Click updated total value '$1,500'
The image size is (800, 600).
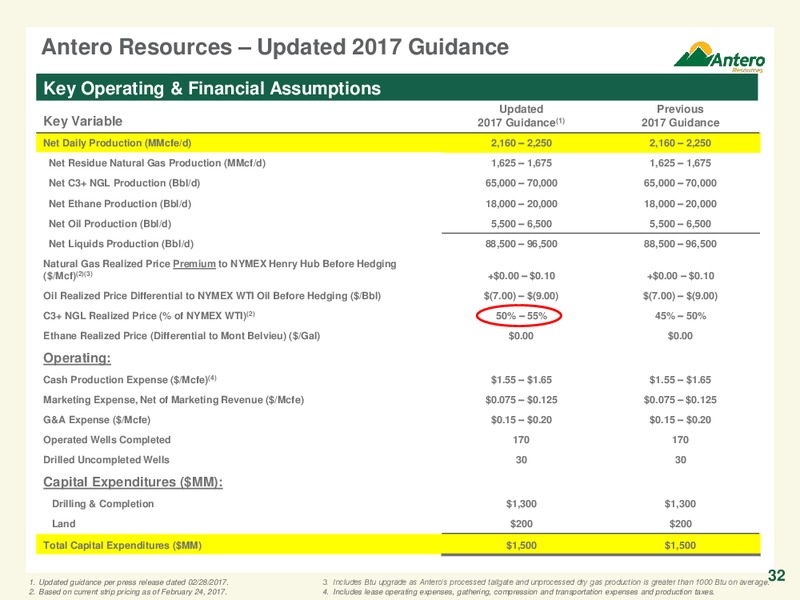pyautogui.click(x=521, y=545)
